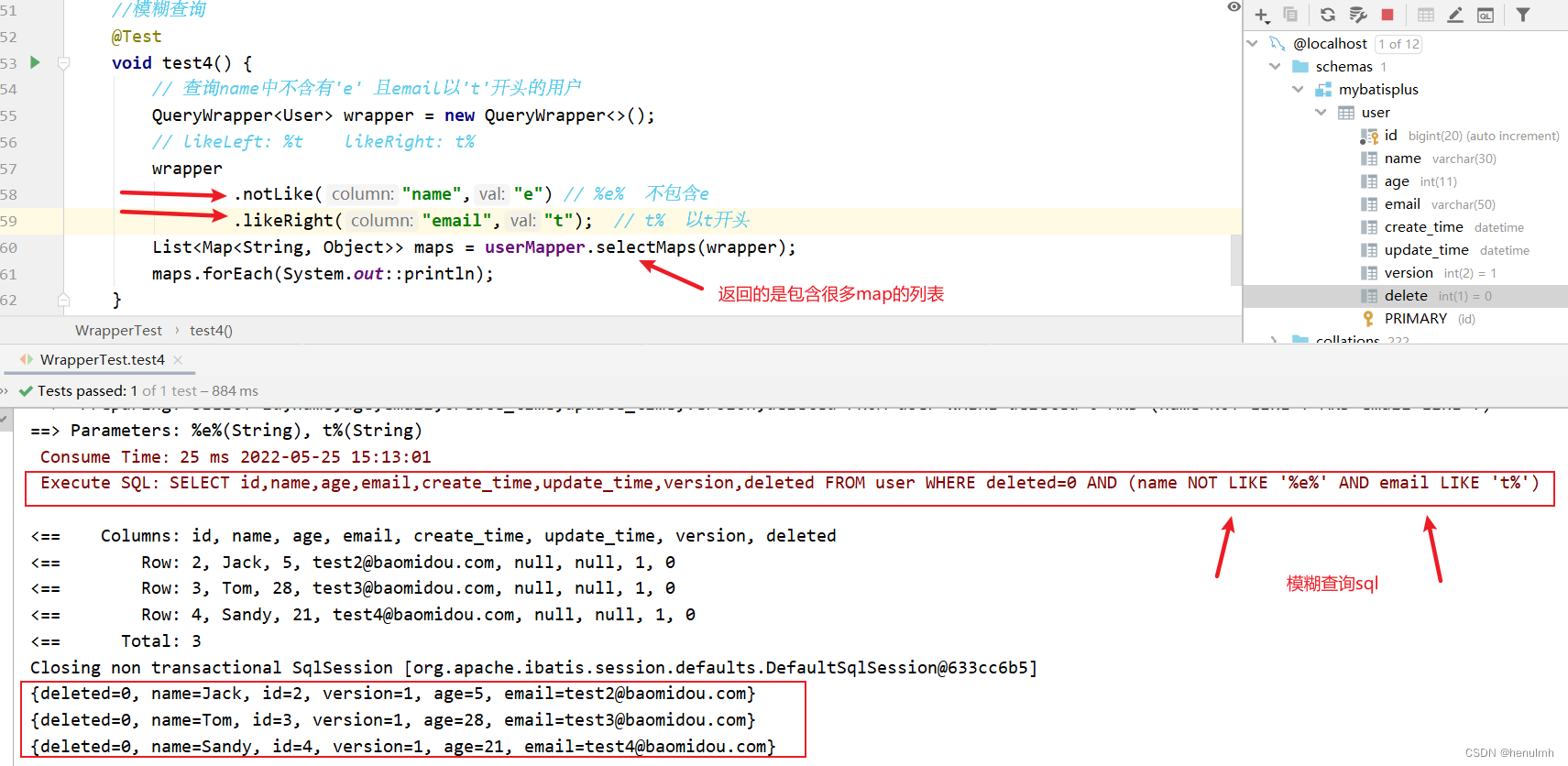The width and height of the screenshot is (1568, 766).
Task: Select the schemas tree row
Action: pyautogui.click(x=1405, y=66)
